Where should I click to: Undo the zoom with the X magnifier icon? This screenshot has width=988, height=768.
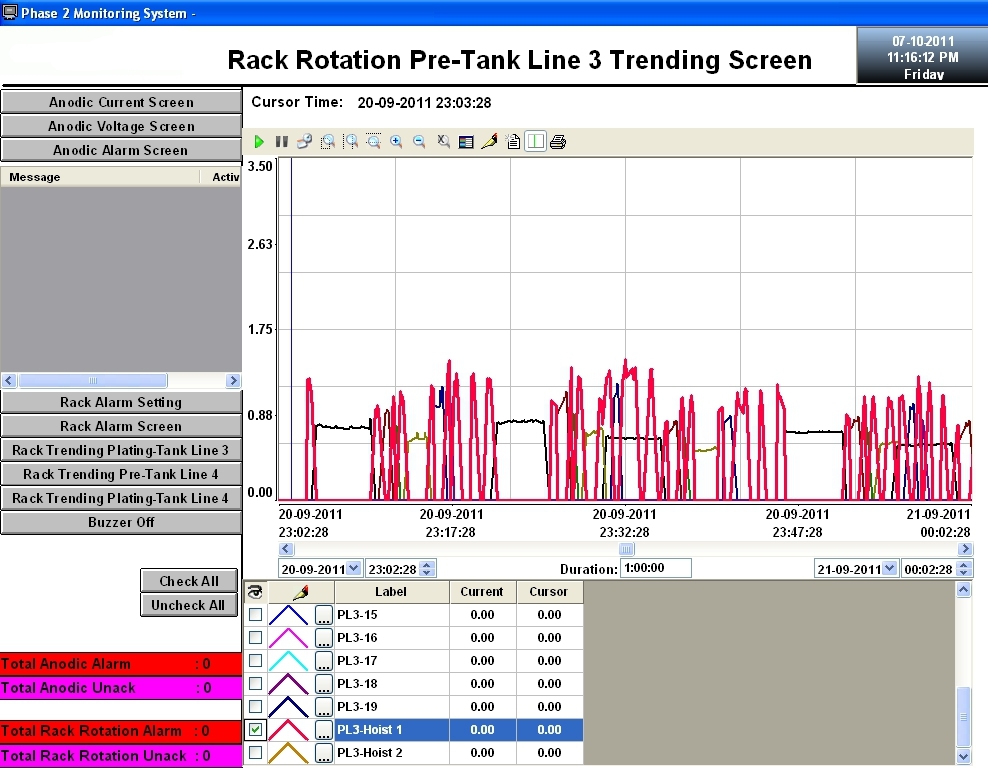click(443, 141)
